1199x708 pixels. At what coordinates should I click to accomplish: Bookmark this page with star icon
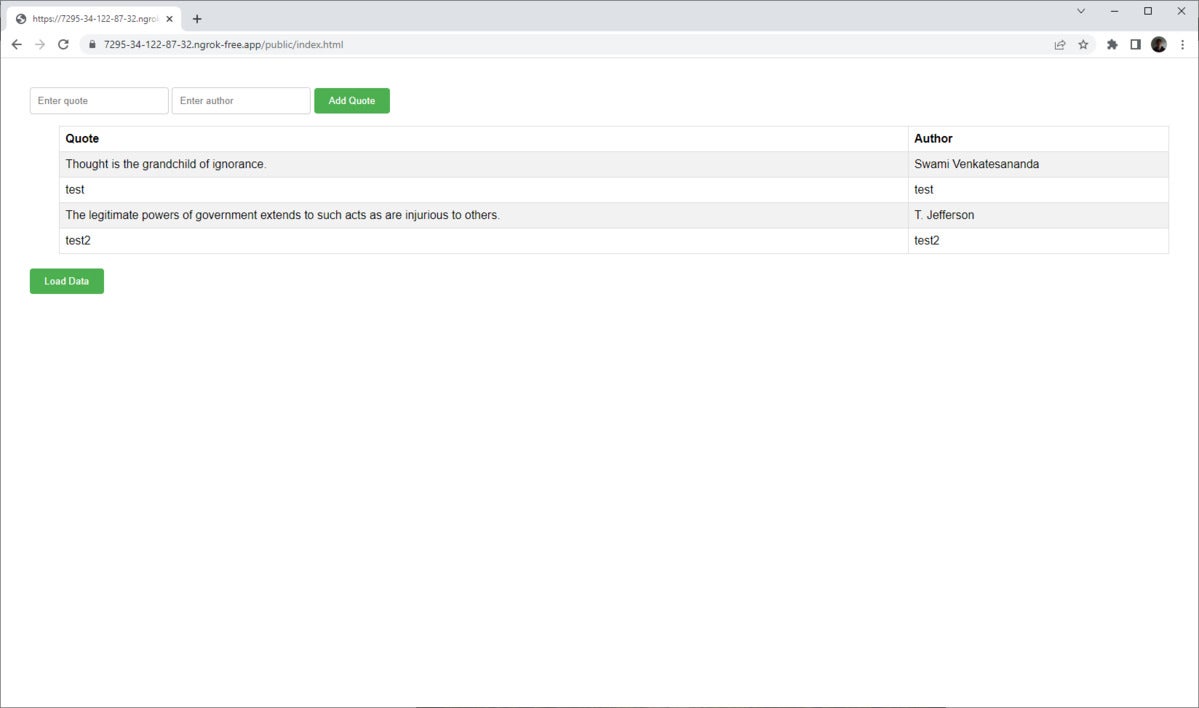(1084, 44)
